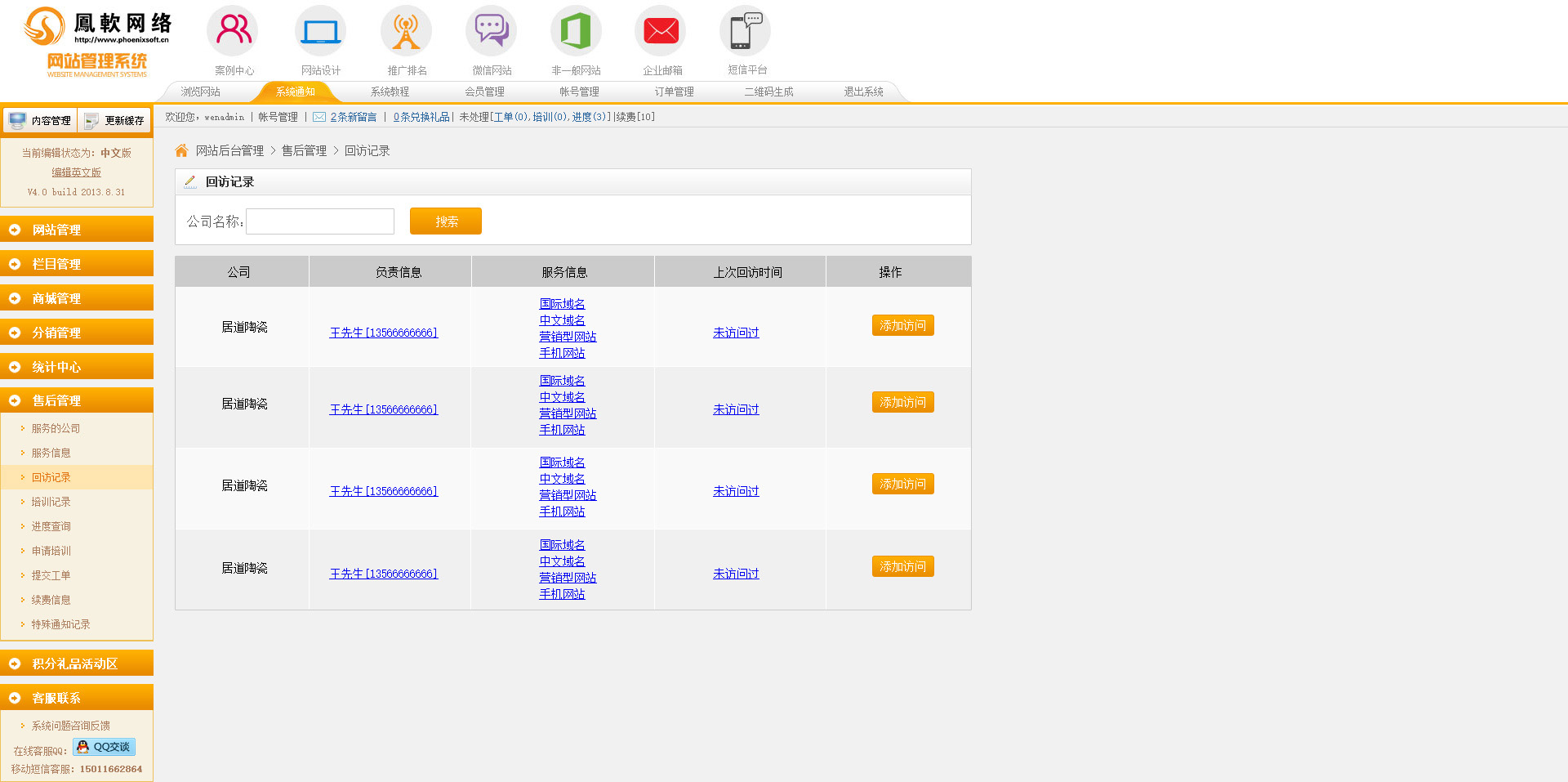Click 添加访问 in the first row
1568x782 pixels.
tap(902, 325)
